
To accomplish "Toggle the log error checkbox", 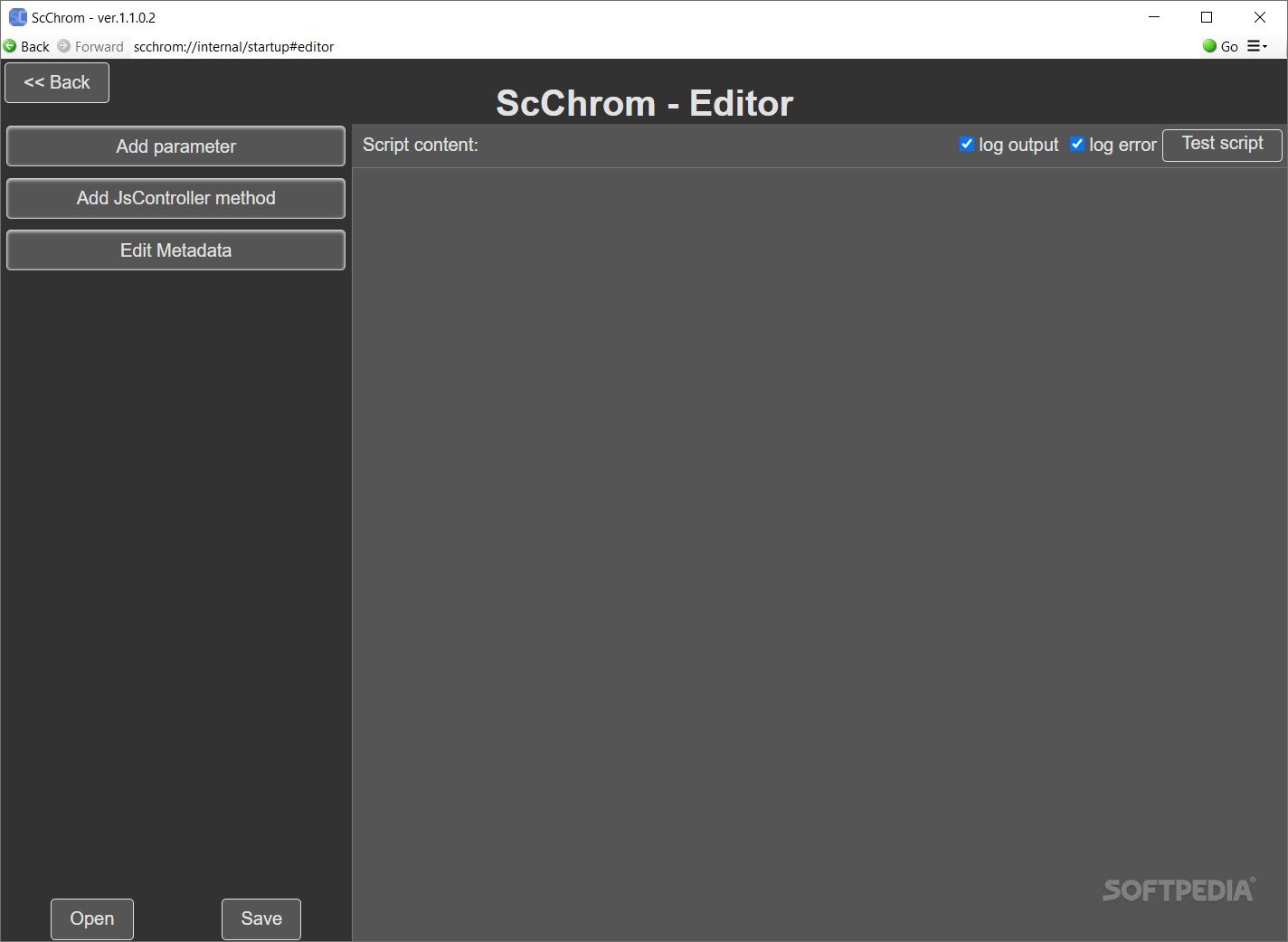I will 1077,144.
